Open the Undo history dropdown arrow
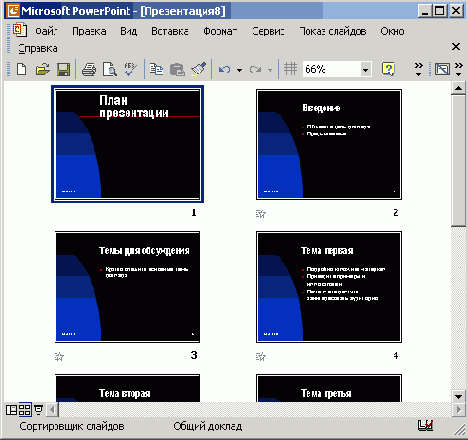Image resolution: width=468 pixels, height=440 pixels. (239, 70)
